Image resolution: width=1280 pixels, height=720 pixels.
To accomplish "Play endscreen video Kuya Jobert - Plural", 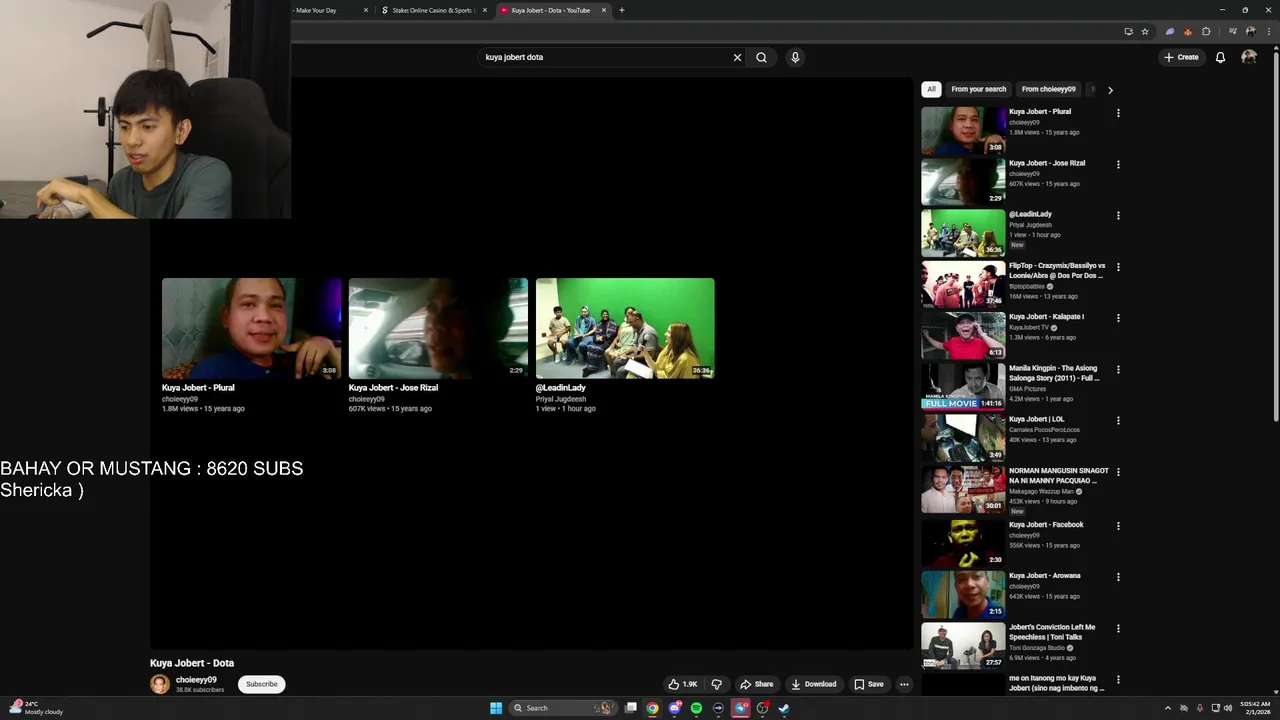I will [251, 328].
